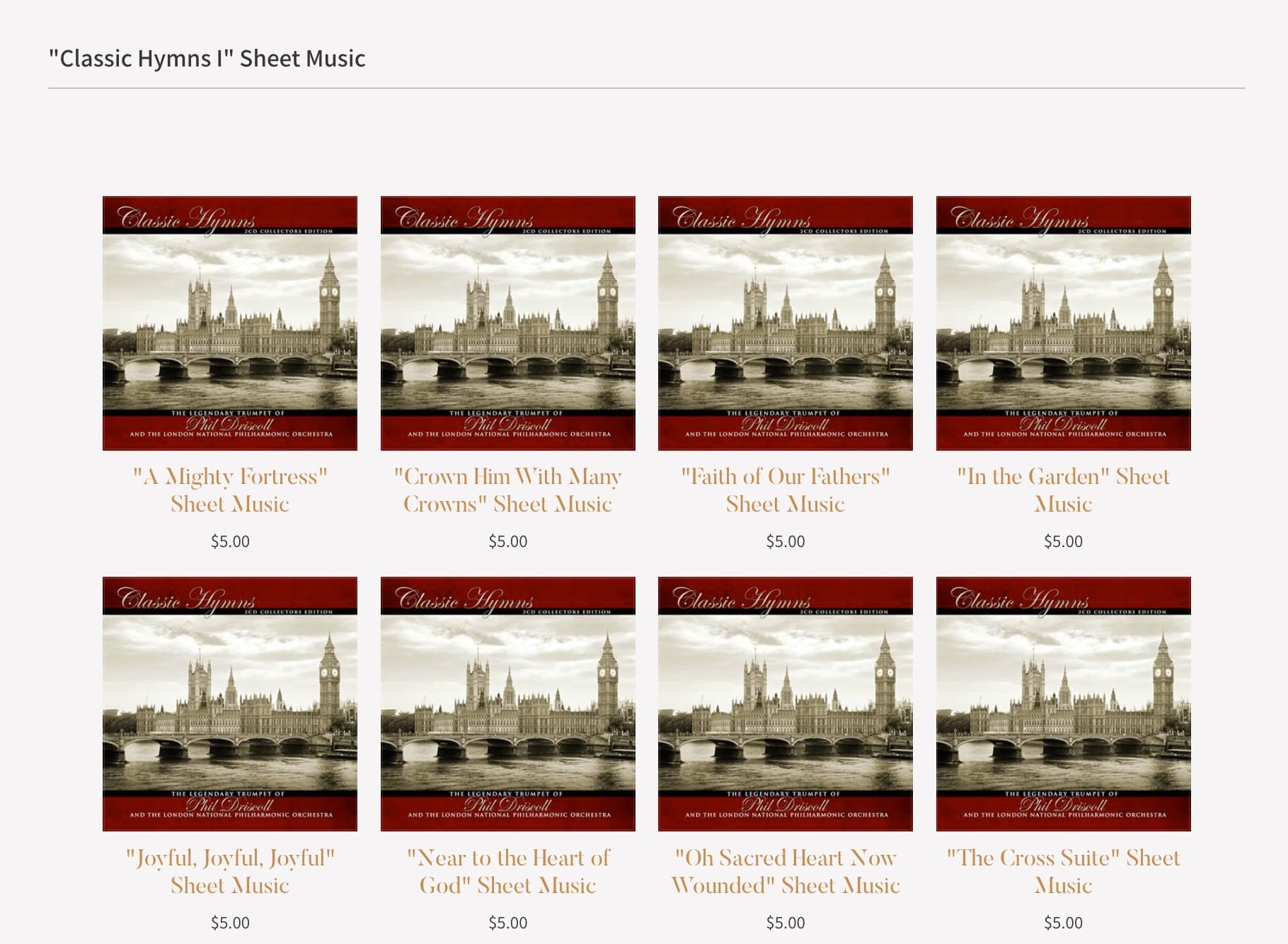
Task: Go to "Faith of Our Fathers" Sheet Music title
Action: pos(786,490)
